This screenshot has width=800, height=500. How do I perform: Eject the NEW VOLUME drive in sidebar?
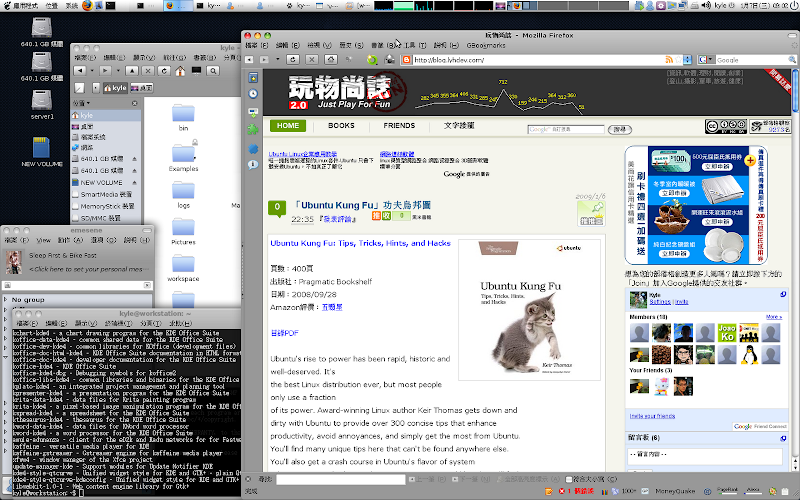point(135,183)
